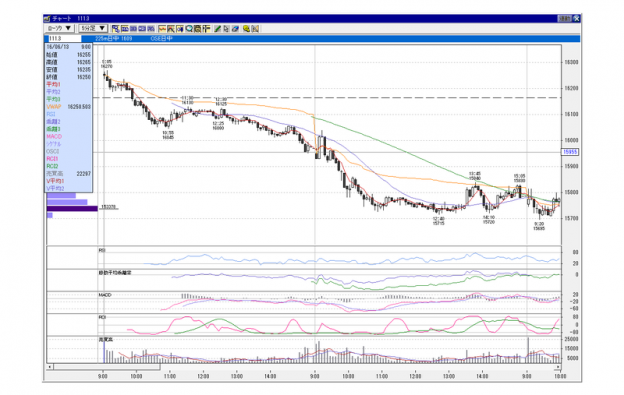Click the last icon in the toolbar
Image resolution: width=624 pixels, height=395 pixels.
coord(255,29)
